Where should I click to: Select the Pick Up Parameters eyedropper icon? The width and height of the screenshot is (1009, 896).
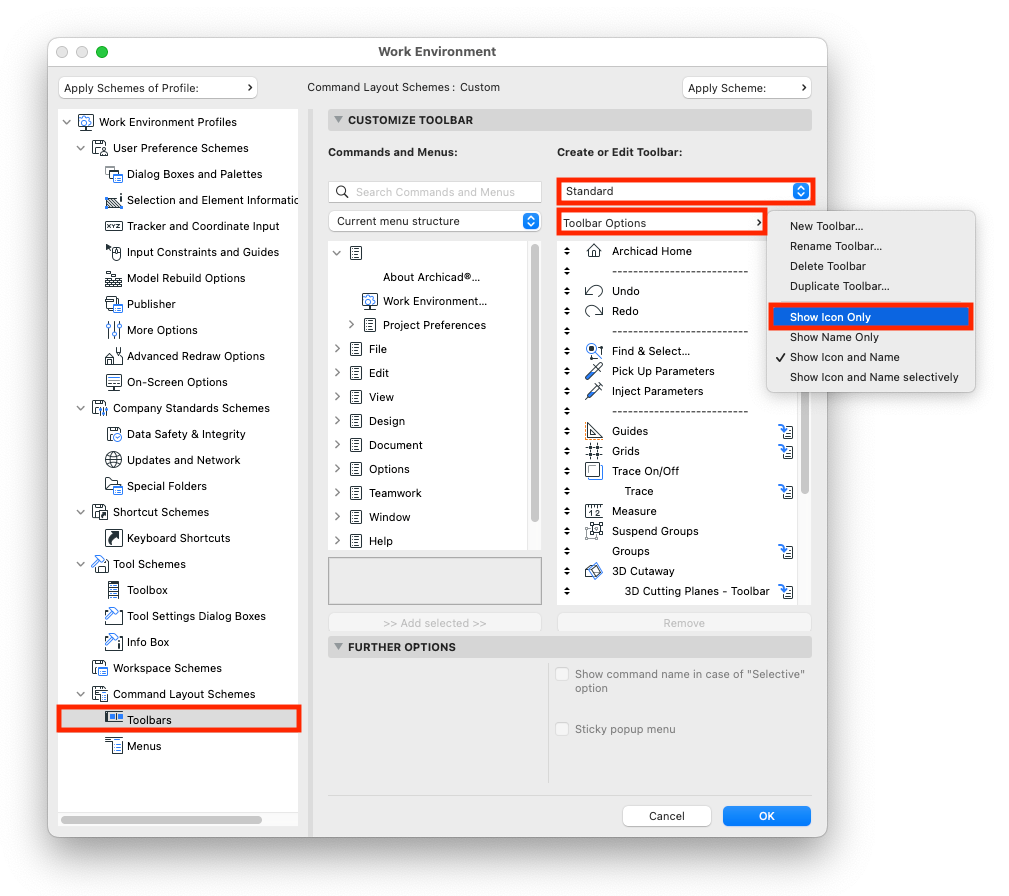point(594,371)
